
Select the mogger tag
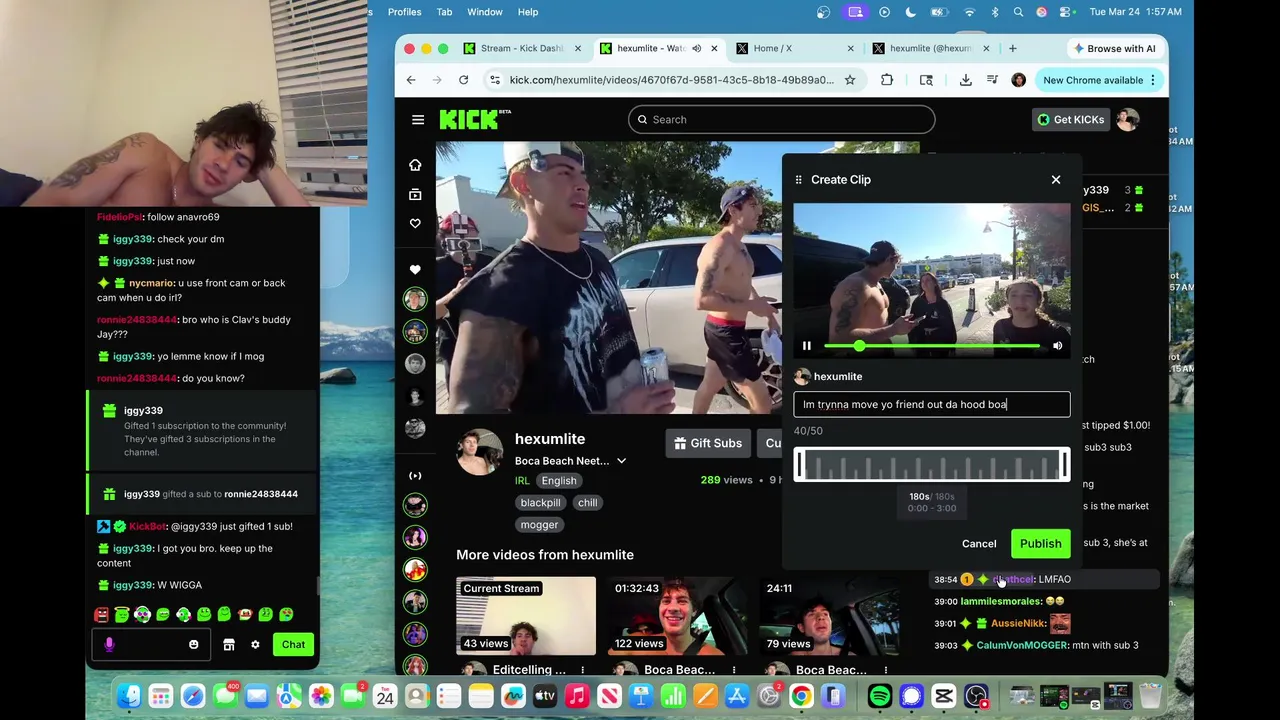[x=539, y=525]
